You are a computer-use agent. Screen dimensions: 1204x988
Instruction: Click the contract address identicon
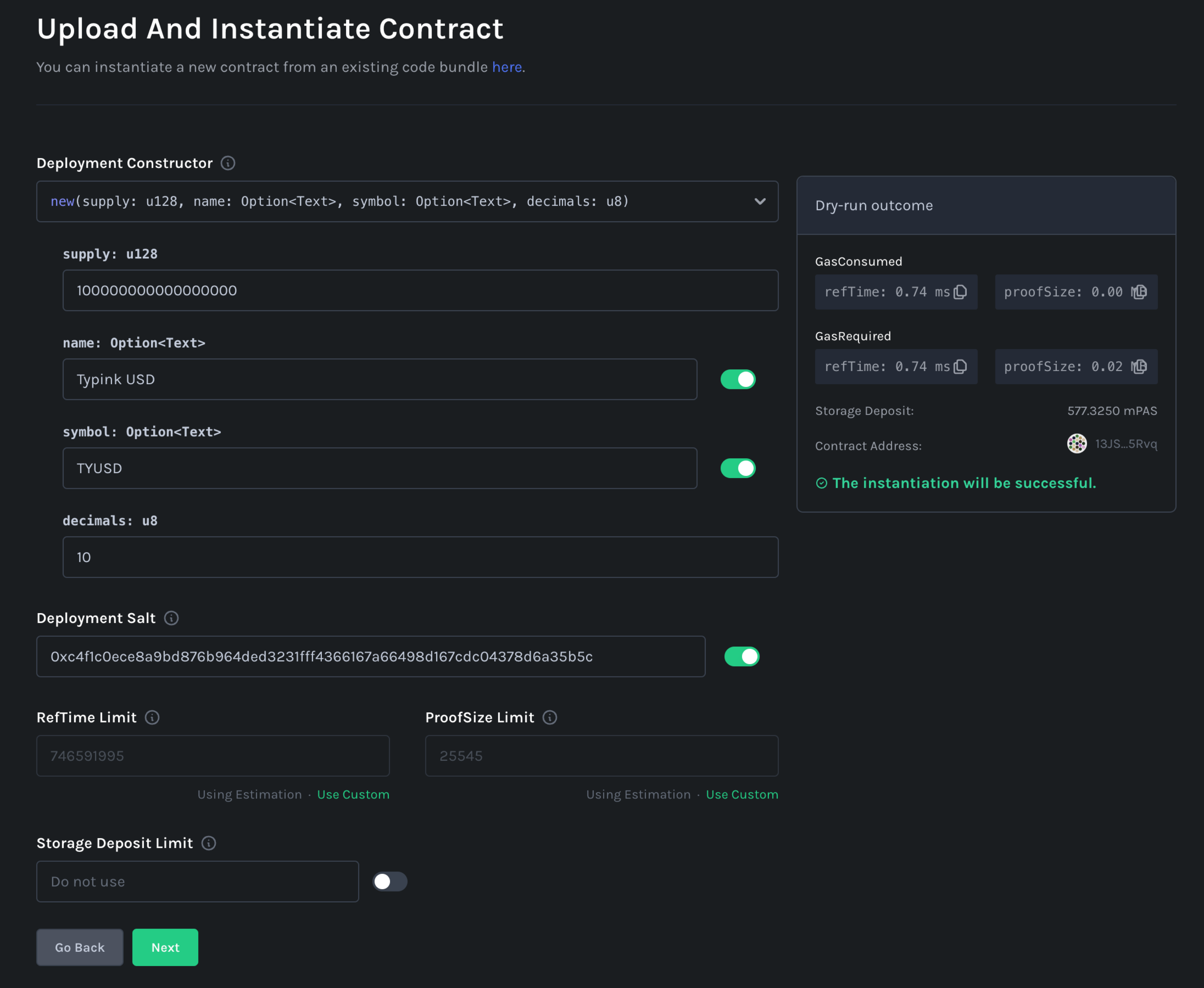pyautogui.click(x=1076, y=444)
